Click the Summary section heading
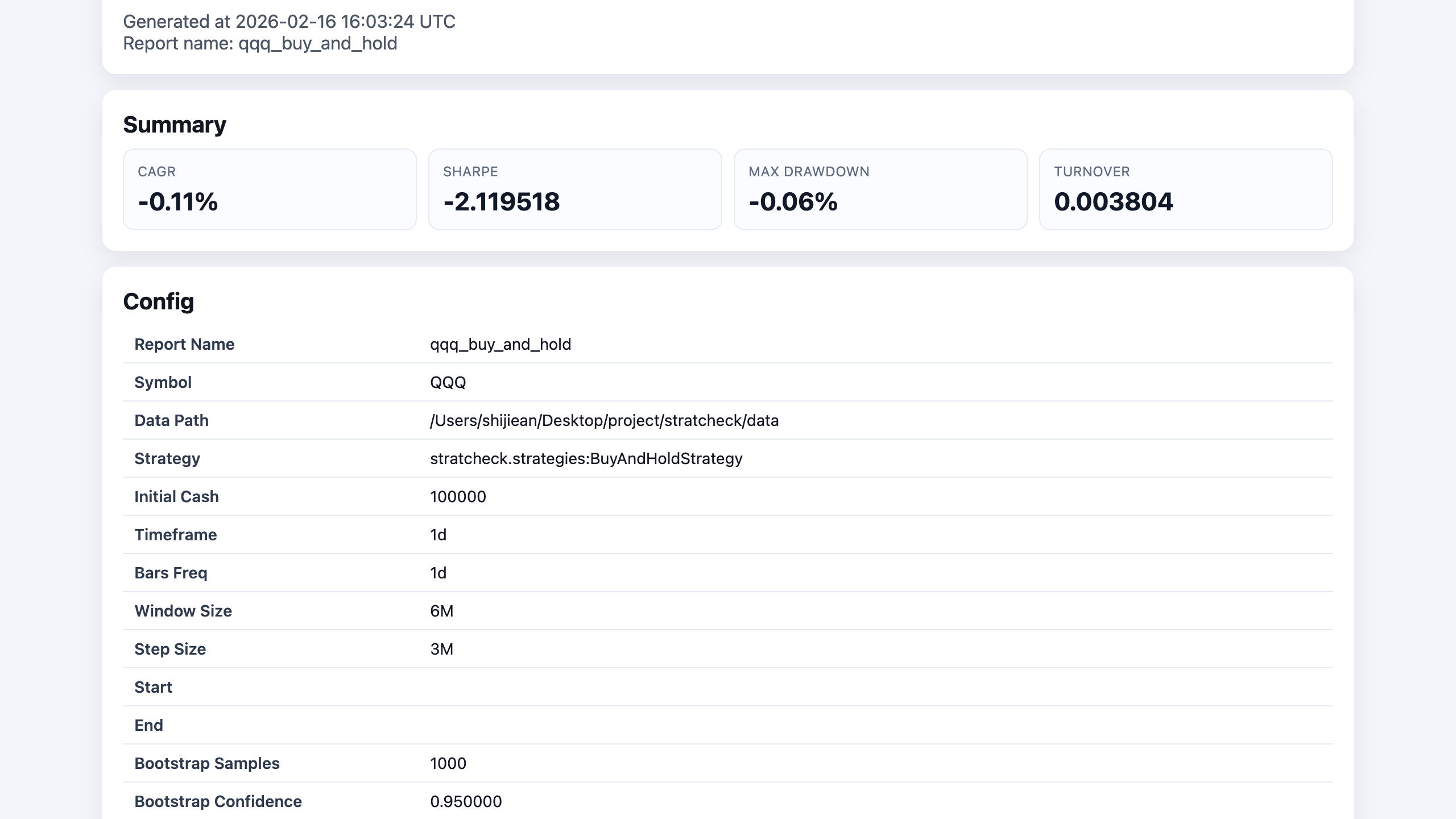 tap(175, 125)
